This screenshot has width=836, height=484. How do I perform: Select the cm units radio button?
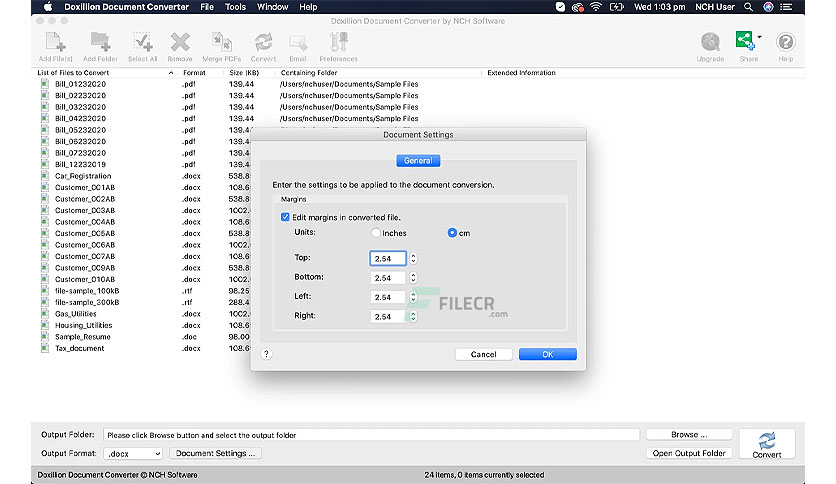tap(452, 233)
